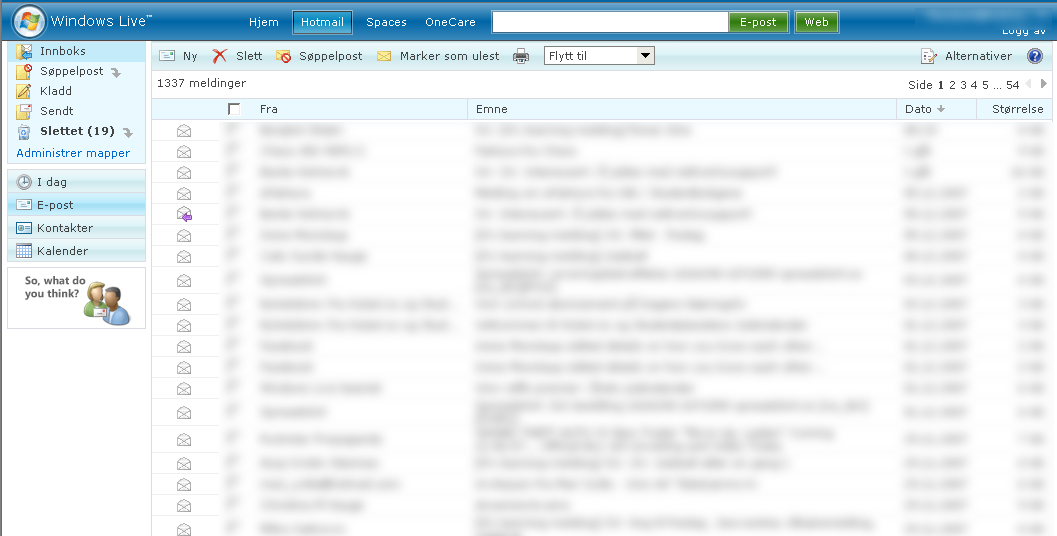1057x536 pixels.
Task: Click the Slettet trash bin icon
Action: 24,131
